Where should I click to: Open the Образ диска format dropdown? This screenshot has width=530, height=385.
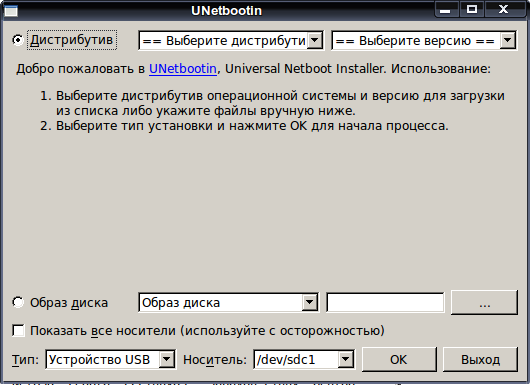click(228, 303)
